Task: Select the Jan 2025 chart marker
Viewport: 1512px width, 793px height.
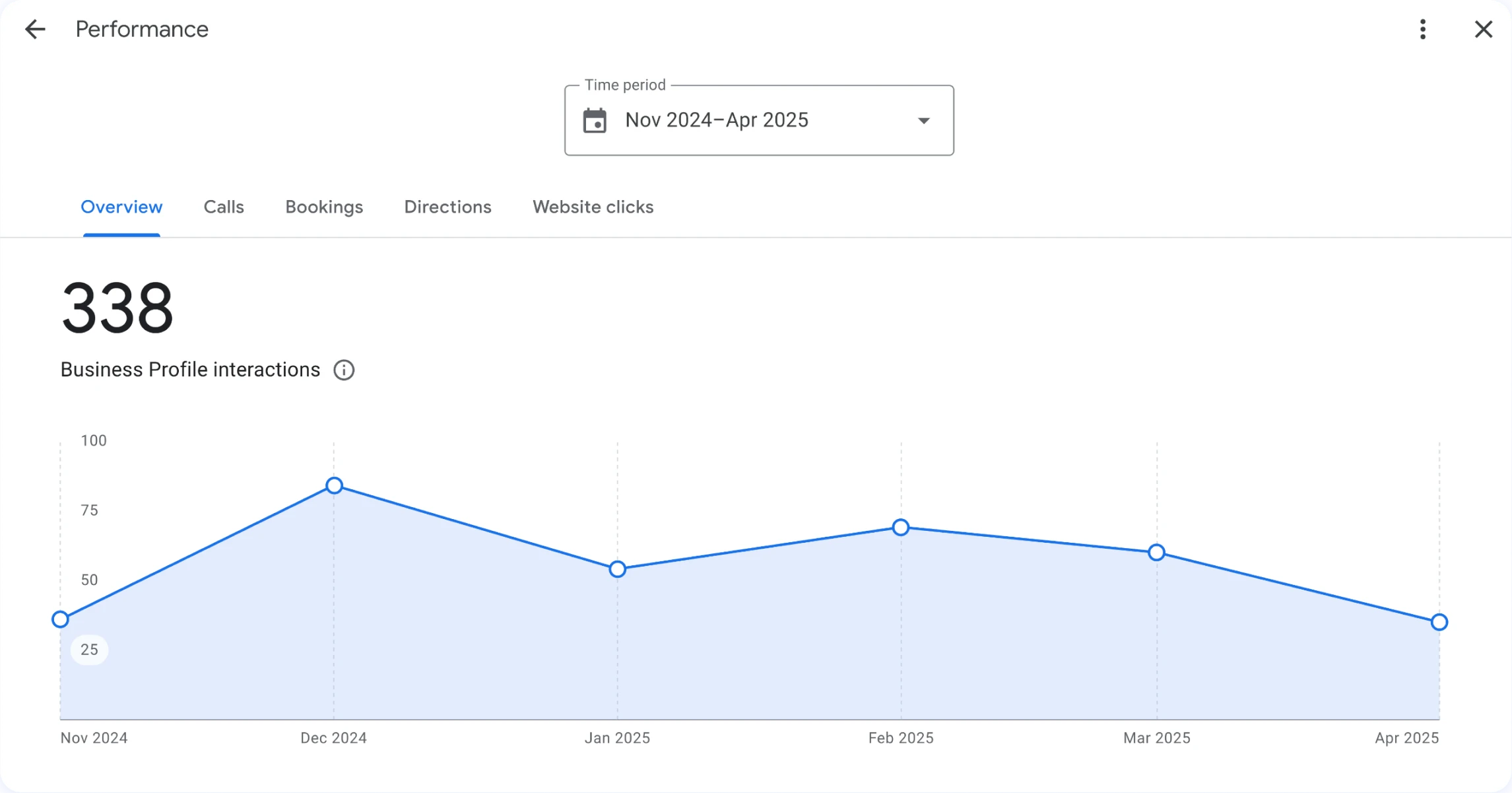Action: click(x=617, y=569)
